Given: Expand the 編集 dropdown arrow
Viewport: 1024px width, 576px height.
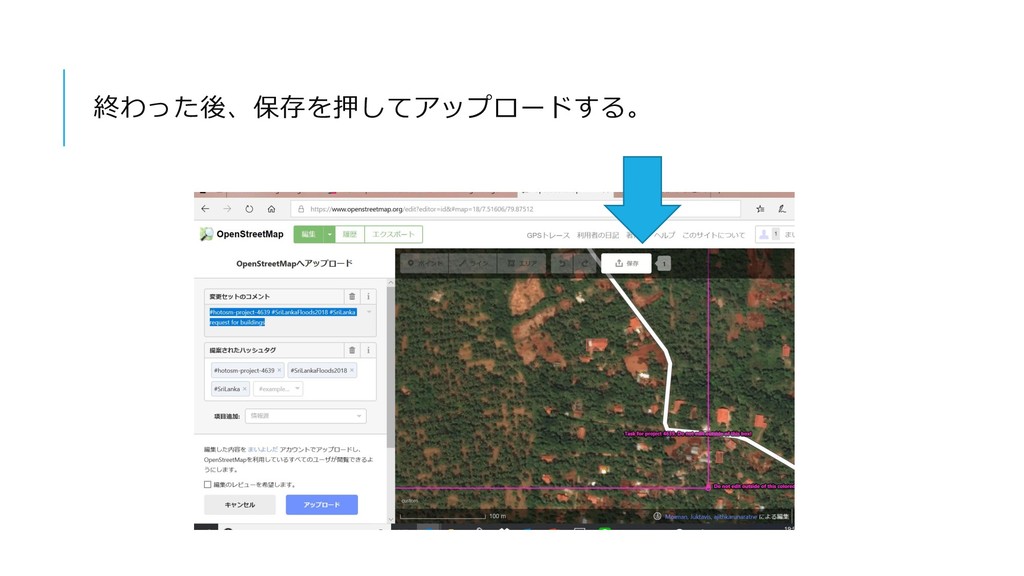Looking at the screenshot, I should [x=330, y=234].
